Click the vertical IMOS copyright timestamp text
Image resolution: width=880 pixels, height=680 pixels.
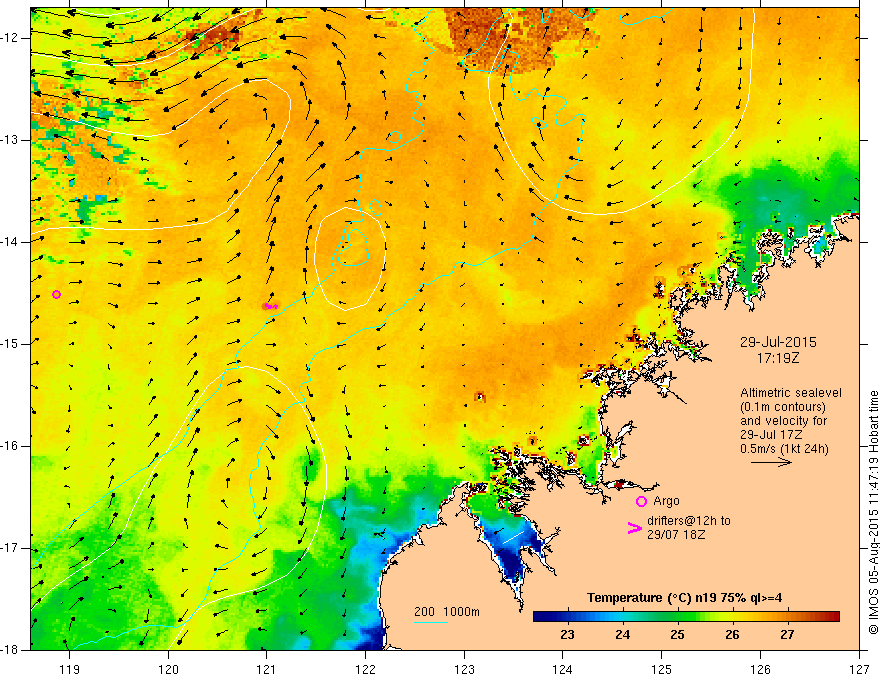tap(873, 512)
